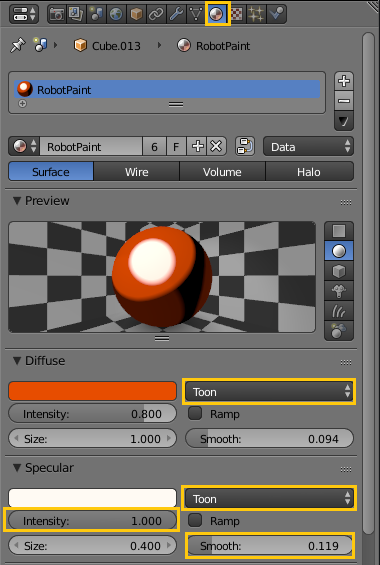This screenshot has height=565, width=380.
Task: Set preview shape to flat plane
Action: coord(339,231)
